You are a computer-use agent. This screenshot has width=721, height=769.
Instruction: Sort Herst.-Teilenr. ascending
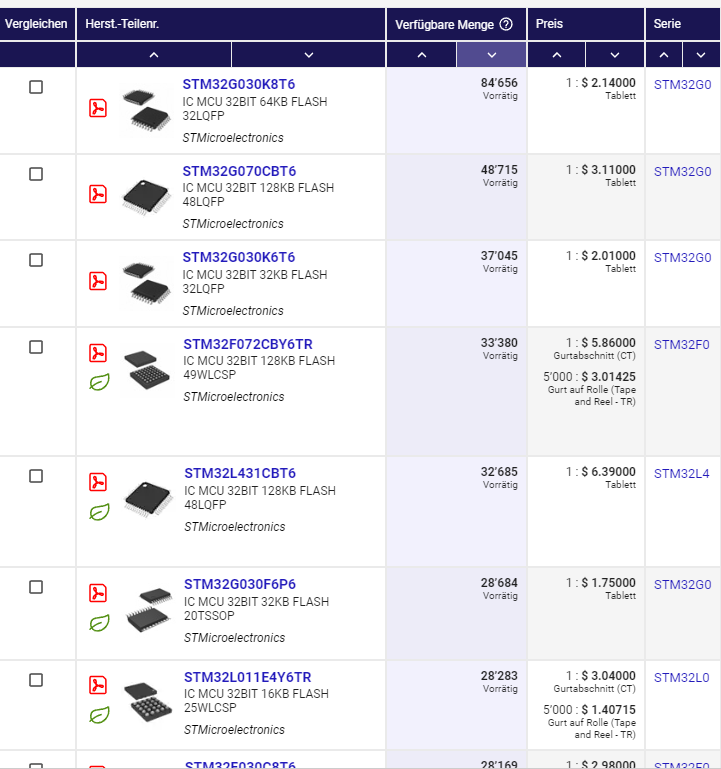154,54
